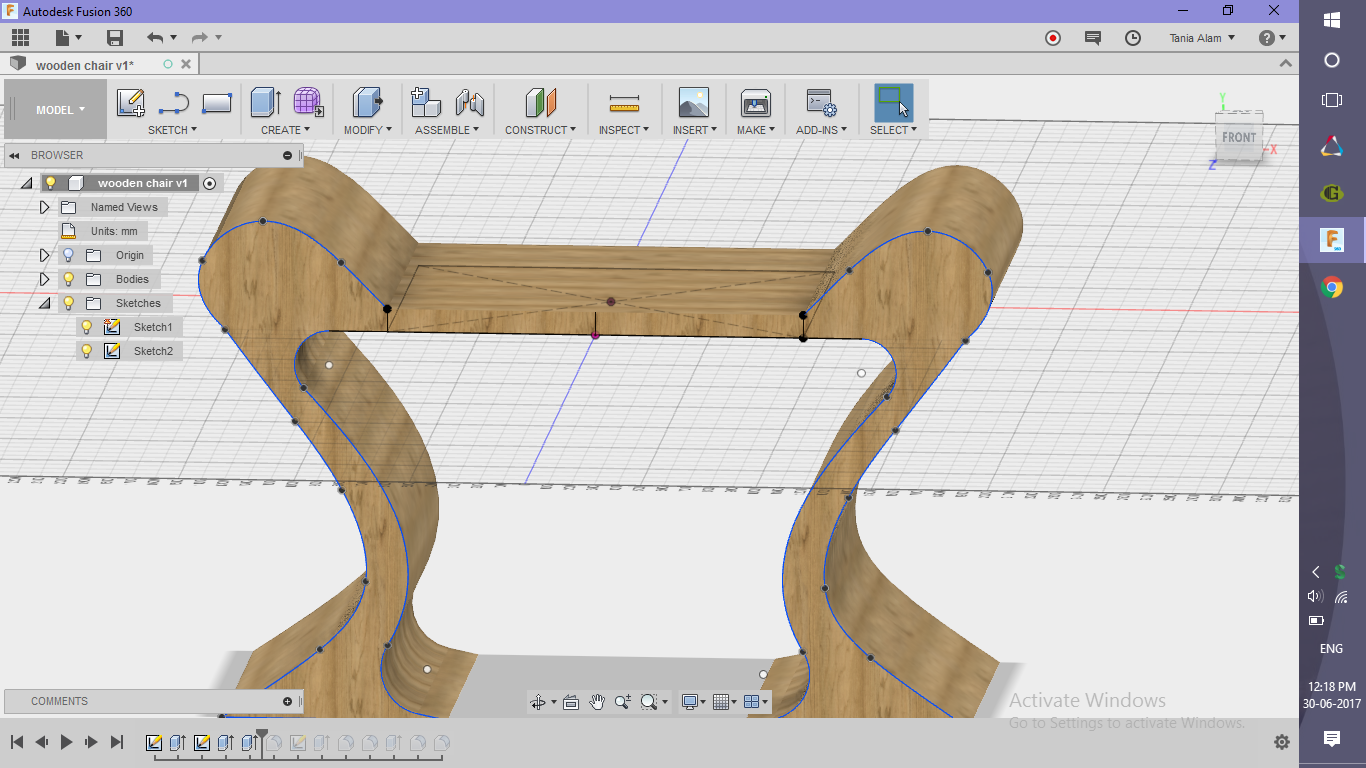Click the Select tool icon

pyautogui.click(x=893, y=102)
